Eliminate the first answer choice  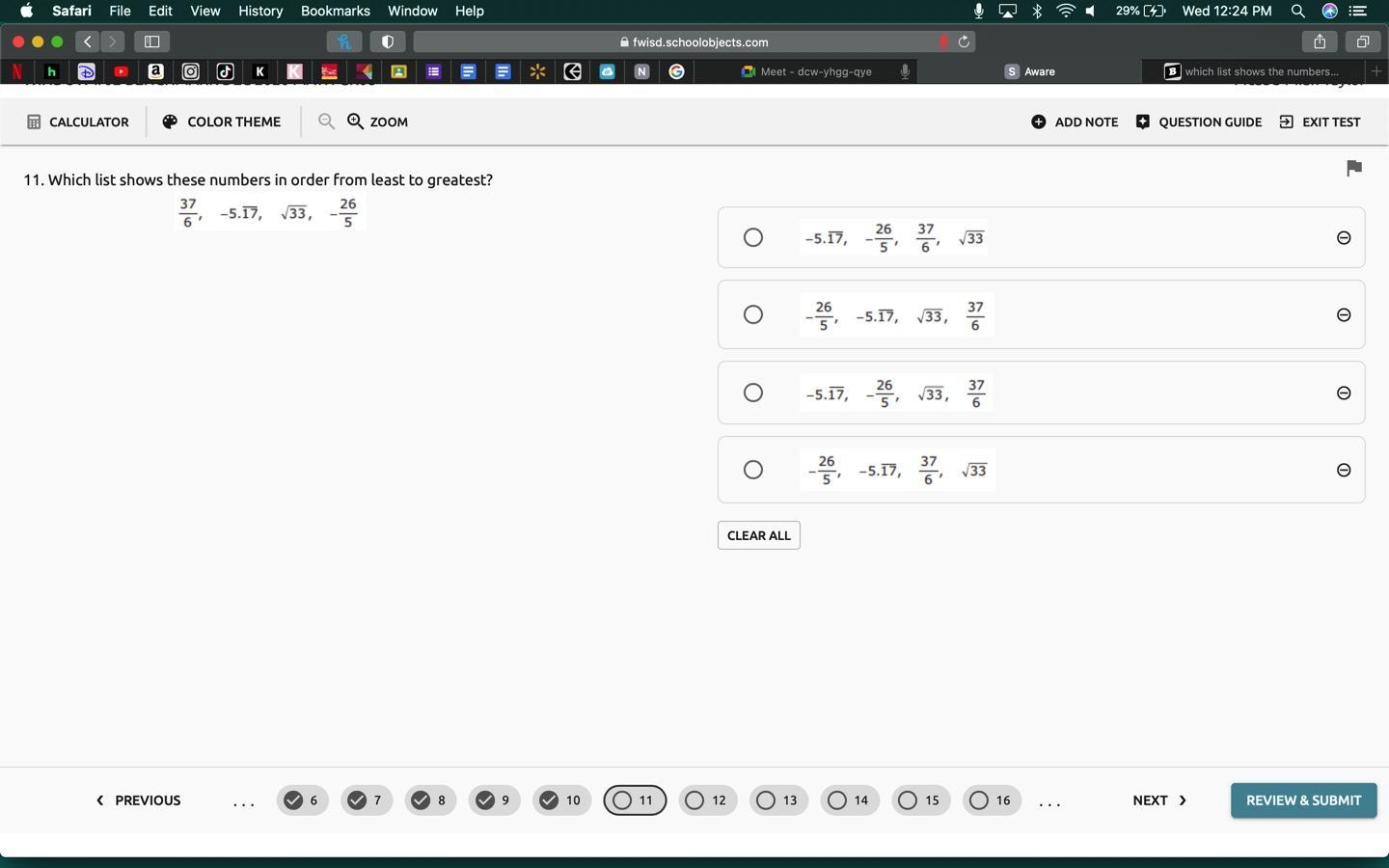pos(1344,238)
